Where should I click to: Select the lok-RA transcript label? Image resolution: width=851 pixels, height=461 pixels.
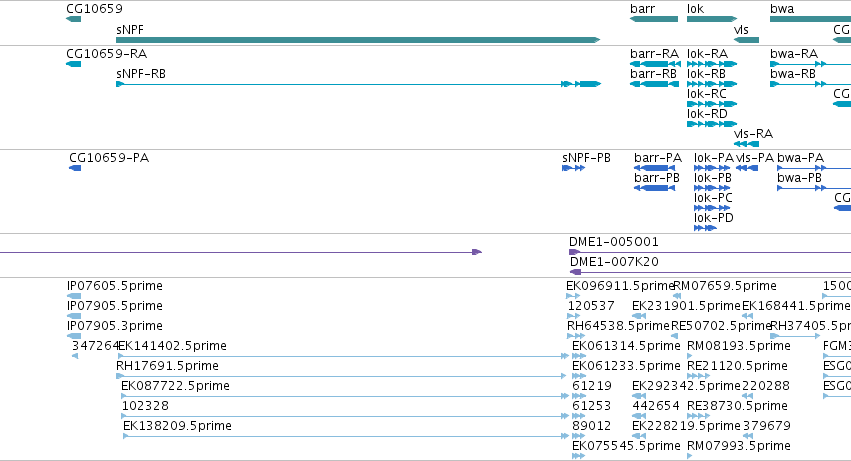[x=707, y=54]
